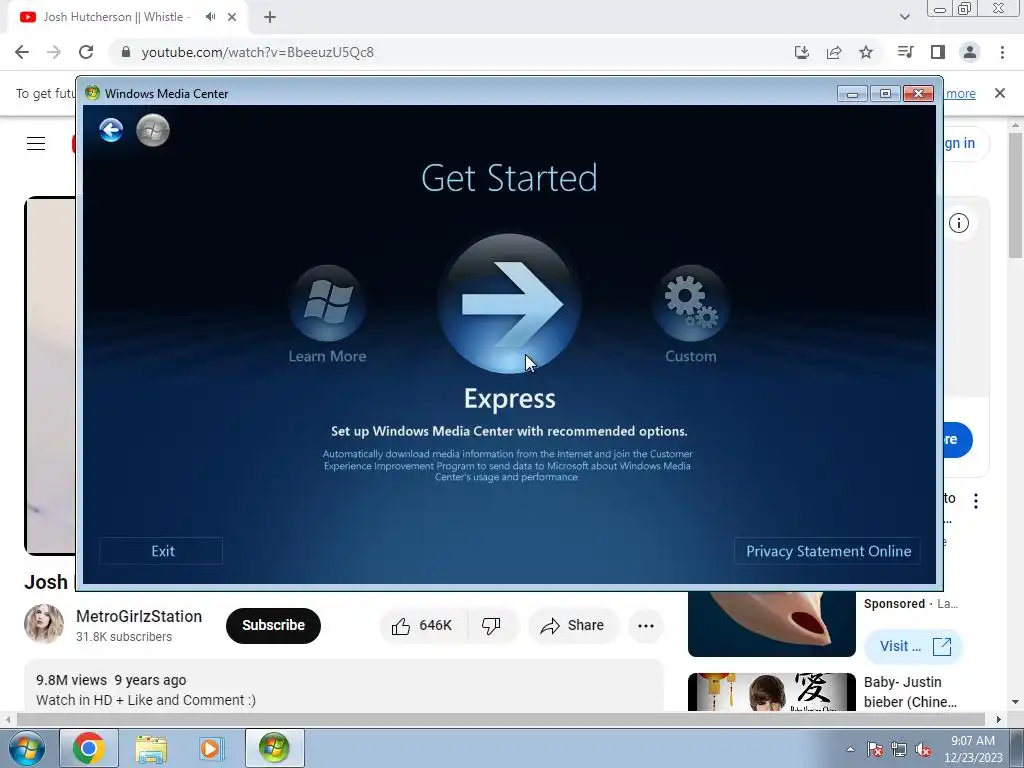Expand the tab search chevron
Image resolution: width=1024 pixels, height=768 pixels.
tap(904, 17)
